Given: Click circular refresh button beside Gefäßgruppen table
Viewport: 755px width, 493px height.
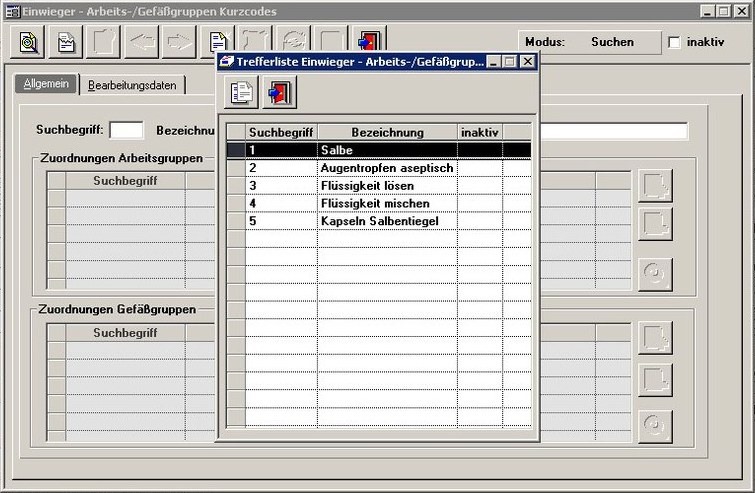Looking at the screenshot, I should [655, 427].
